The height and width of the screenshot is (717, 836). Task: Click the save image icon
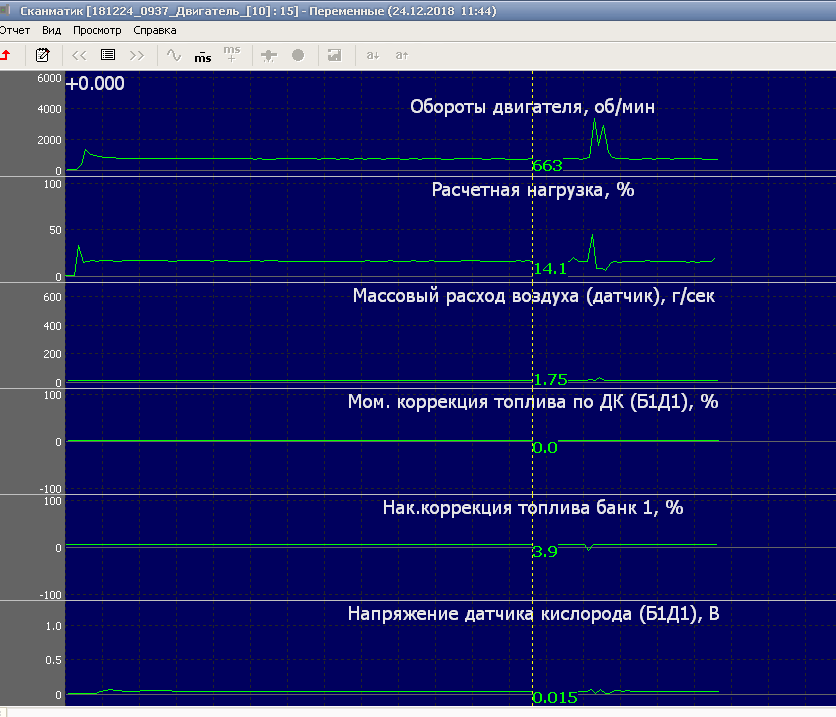(x=335, y=54)
